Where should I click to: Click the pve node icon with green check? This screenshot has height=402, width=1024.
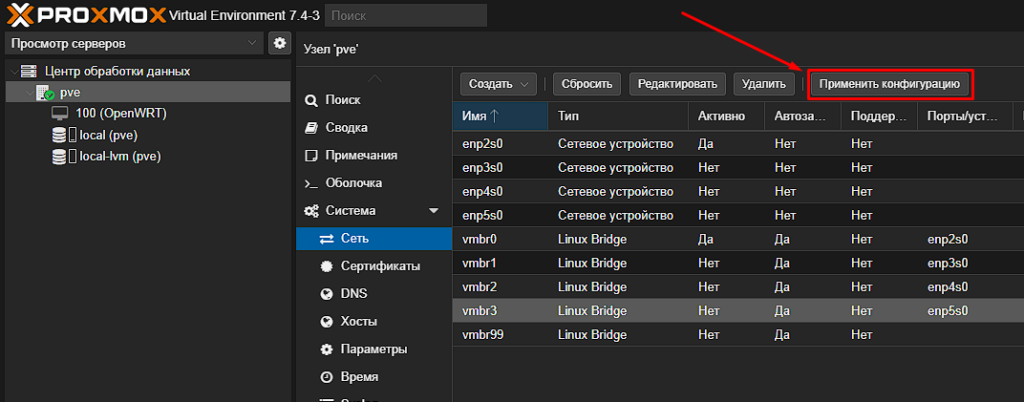point(45,93)
